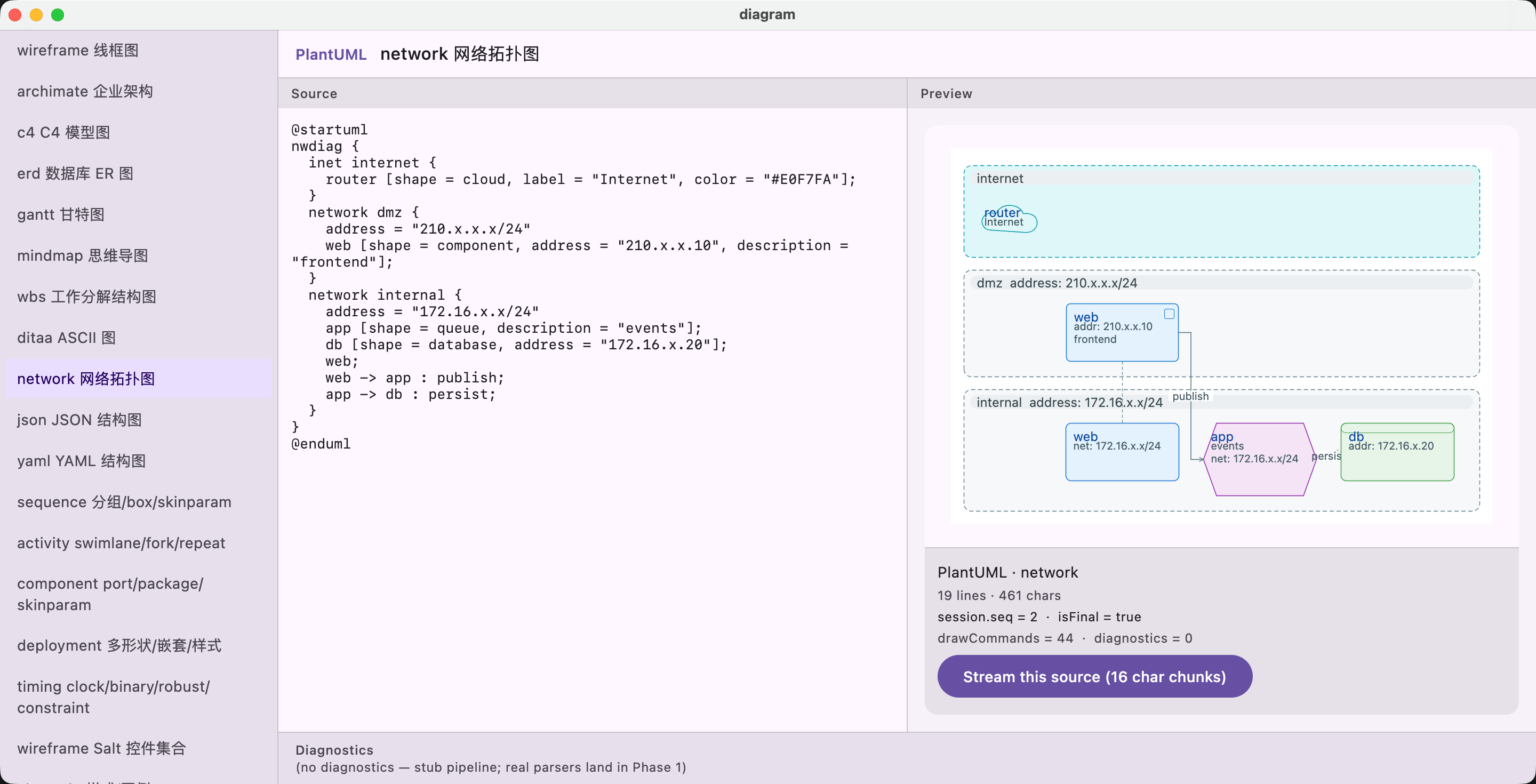
Task: Close the diagram window
Action: coord(15,15)
